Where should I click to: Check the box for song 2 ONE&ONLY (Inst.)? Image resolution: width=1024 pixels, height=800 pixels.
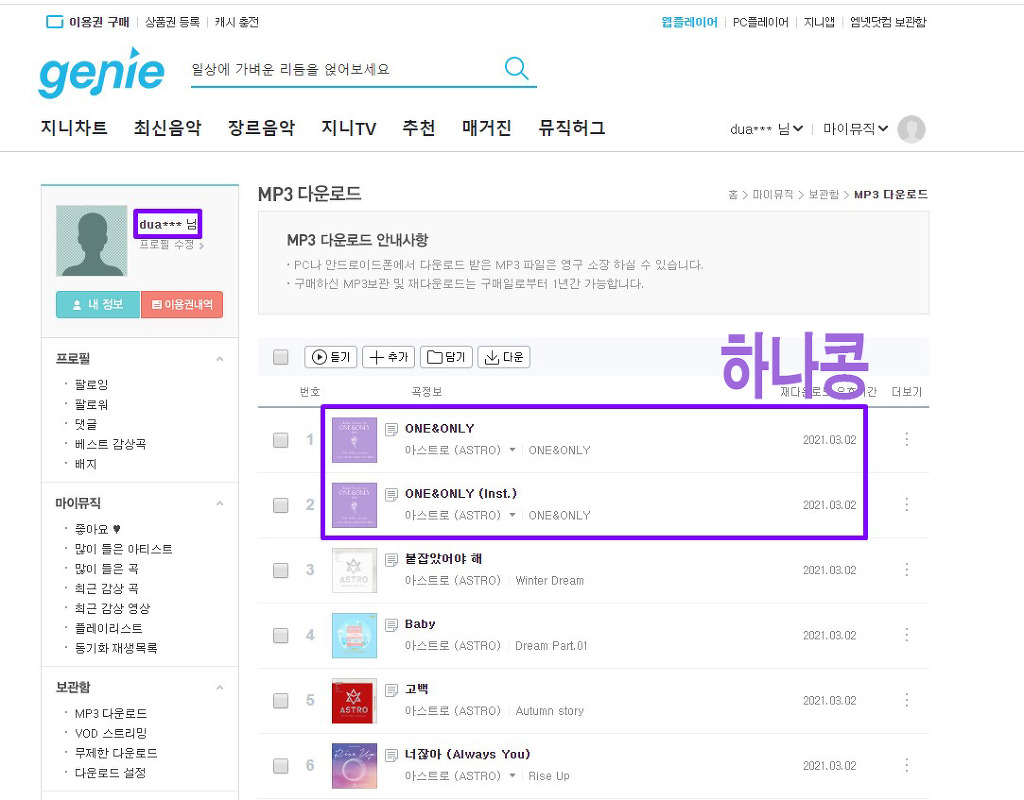coord(281,505)
